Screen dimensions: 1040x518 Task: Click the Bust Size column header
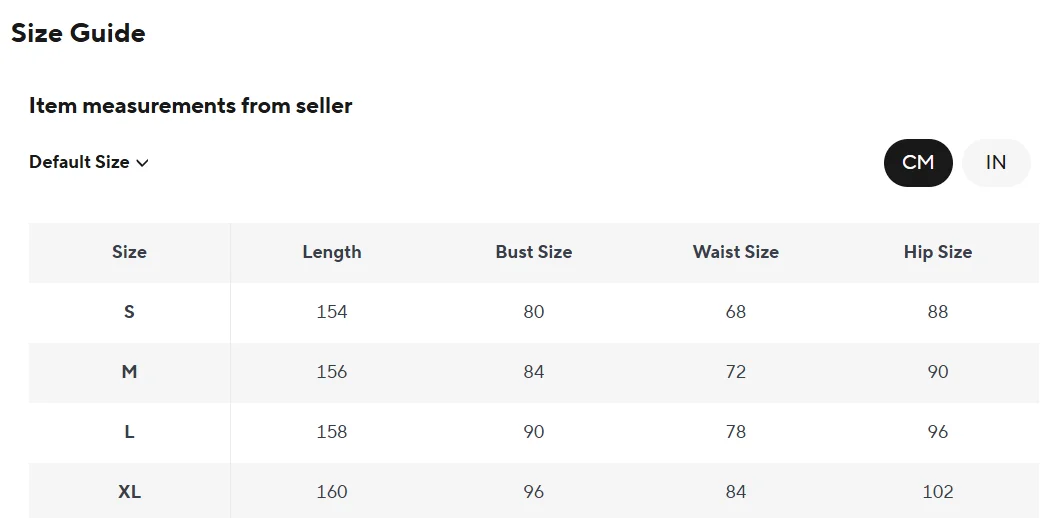[534, 252]
